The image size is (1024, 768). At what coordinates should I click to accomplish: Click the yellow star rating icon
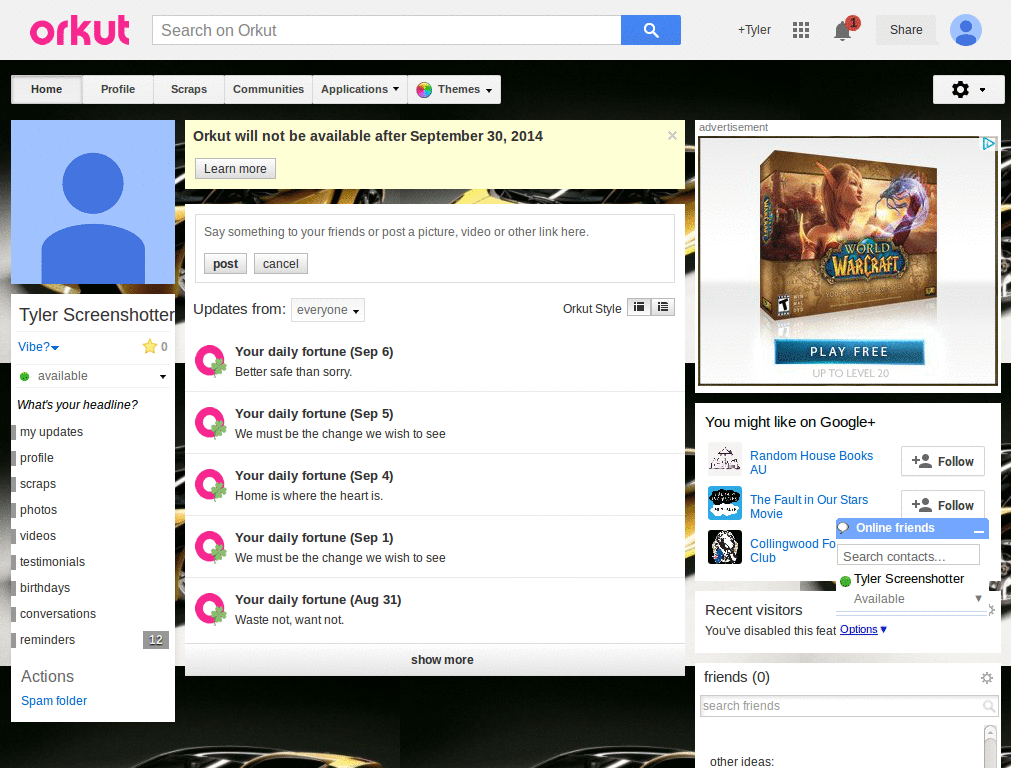click(x=150, y=346)
